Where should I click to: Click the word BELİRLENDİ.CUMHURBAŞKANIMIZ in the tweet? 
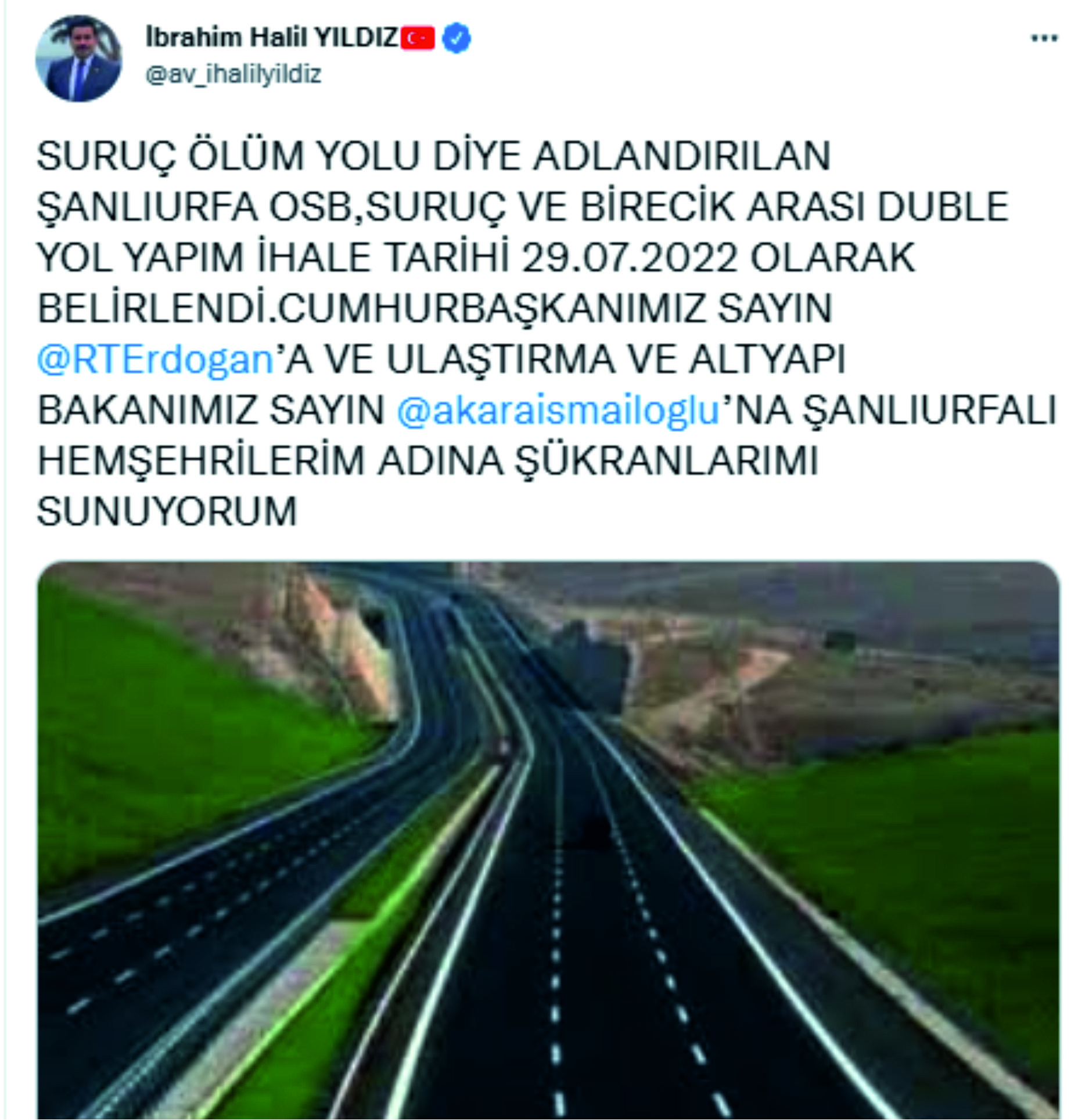371,308
